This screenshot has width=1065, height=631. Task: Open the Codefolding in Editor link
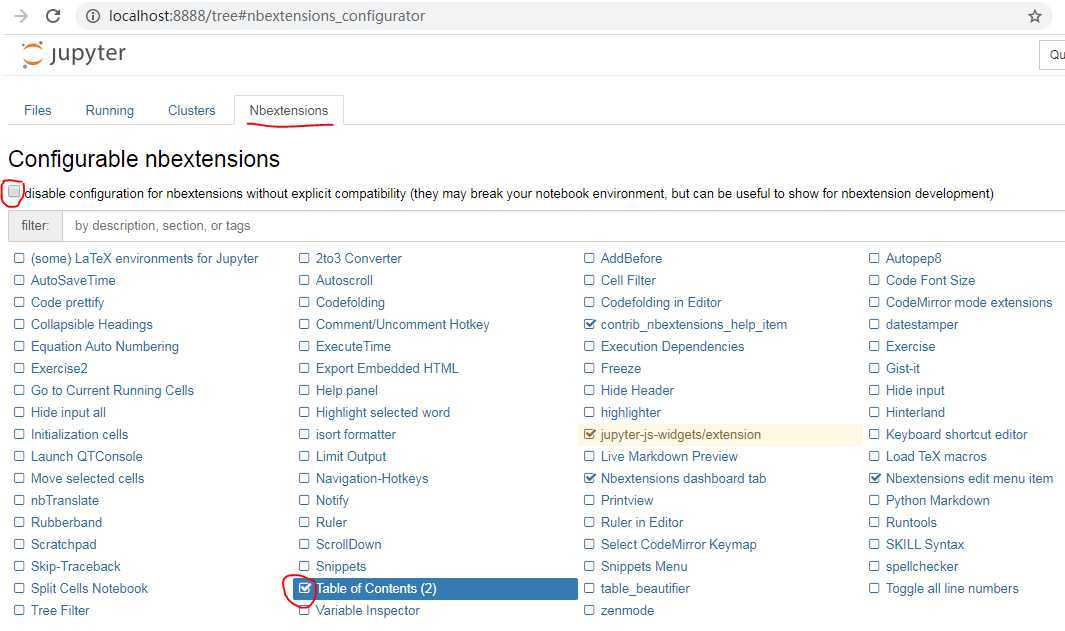point(661,302)
